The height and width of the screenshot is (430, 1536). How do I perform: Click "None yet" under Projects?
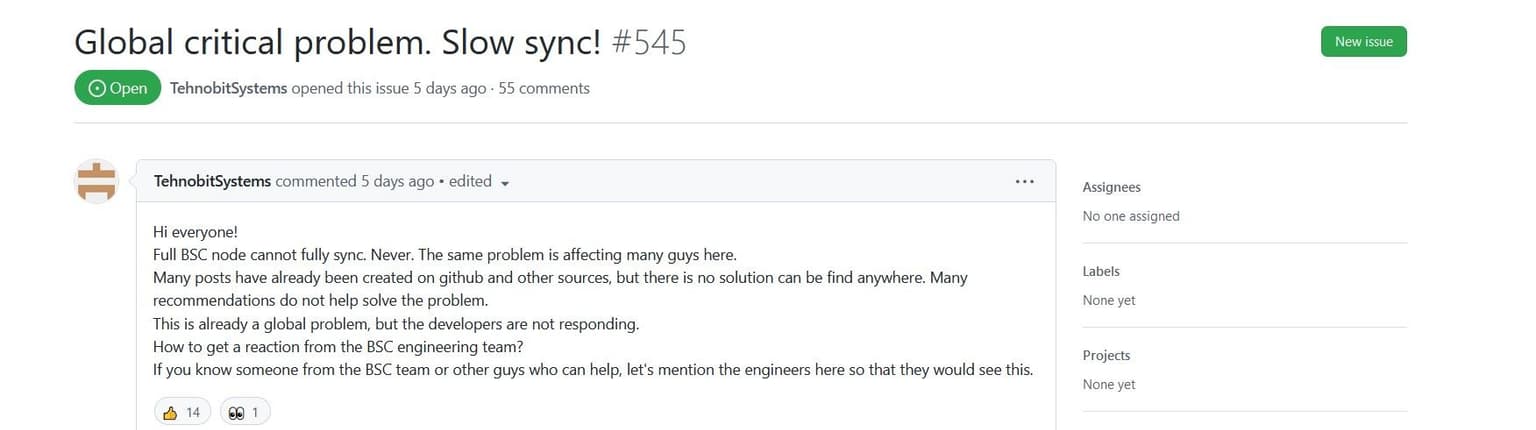pyautogui.click(x=1109, y=384)
